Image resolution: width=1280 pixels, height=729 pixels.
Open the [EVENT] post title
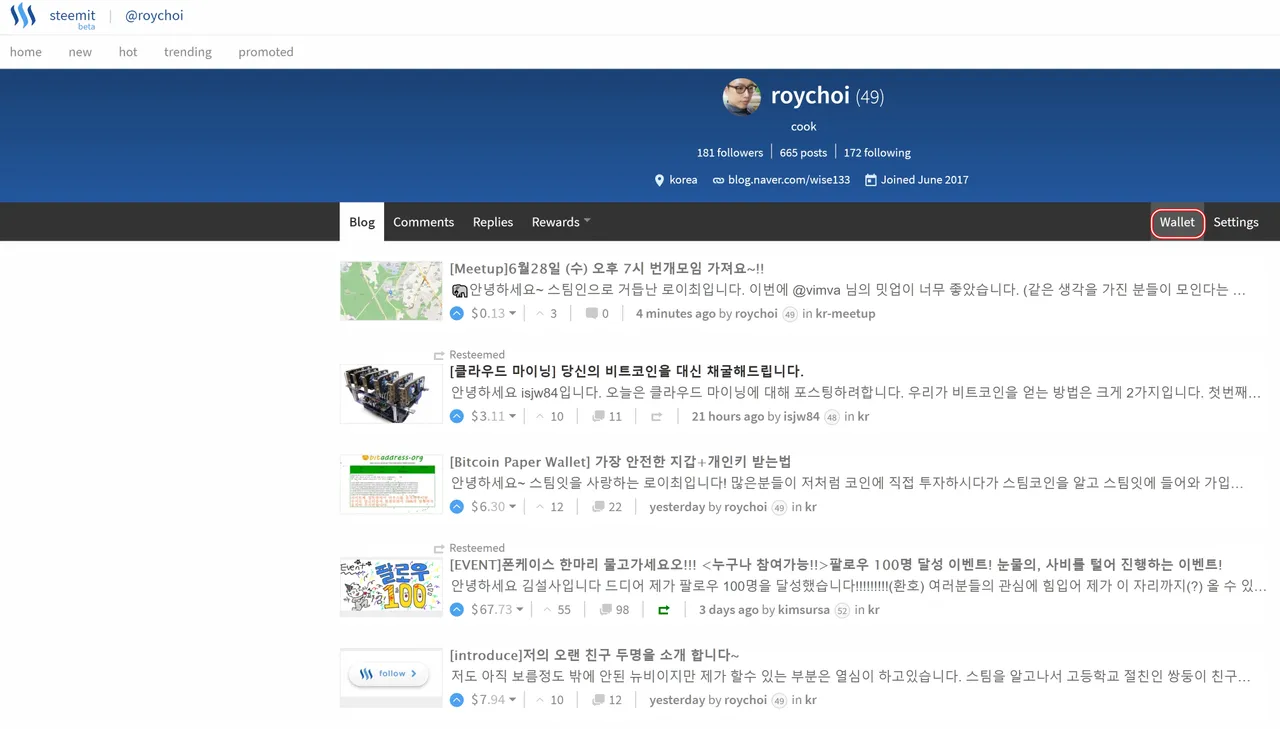[x=836, y=564]
